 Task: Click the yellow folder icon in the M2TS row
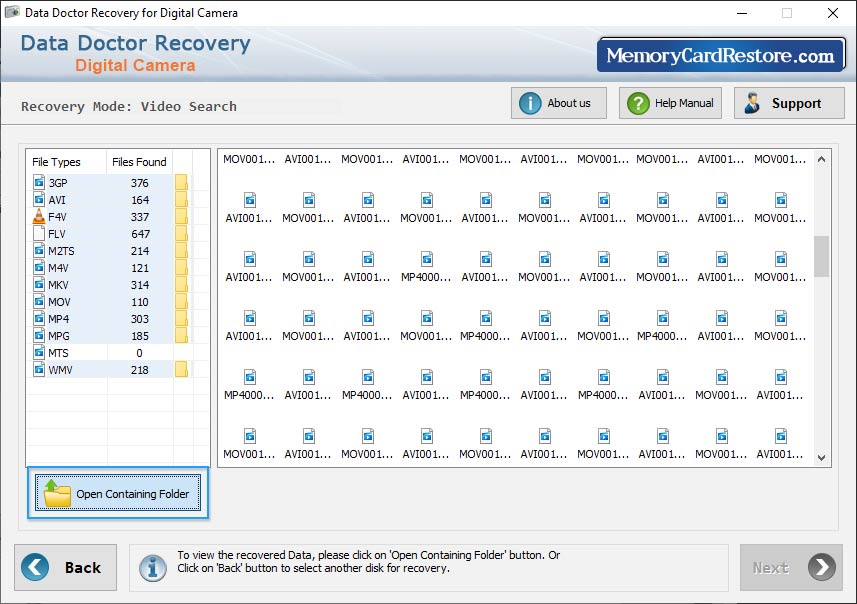point(181,250)
